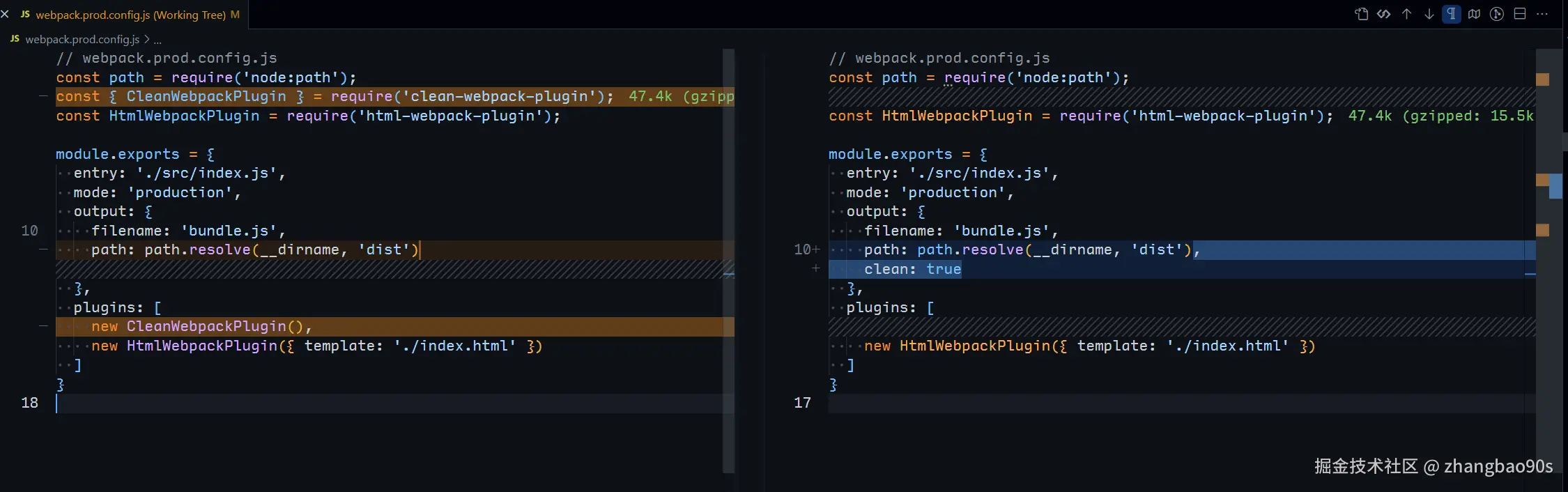Click the plus gutter marker beside clean: true
The image size is (1568, 492).
click(x=815, y=268)
